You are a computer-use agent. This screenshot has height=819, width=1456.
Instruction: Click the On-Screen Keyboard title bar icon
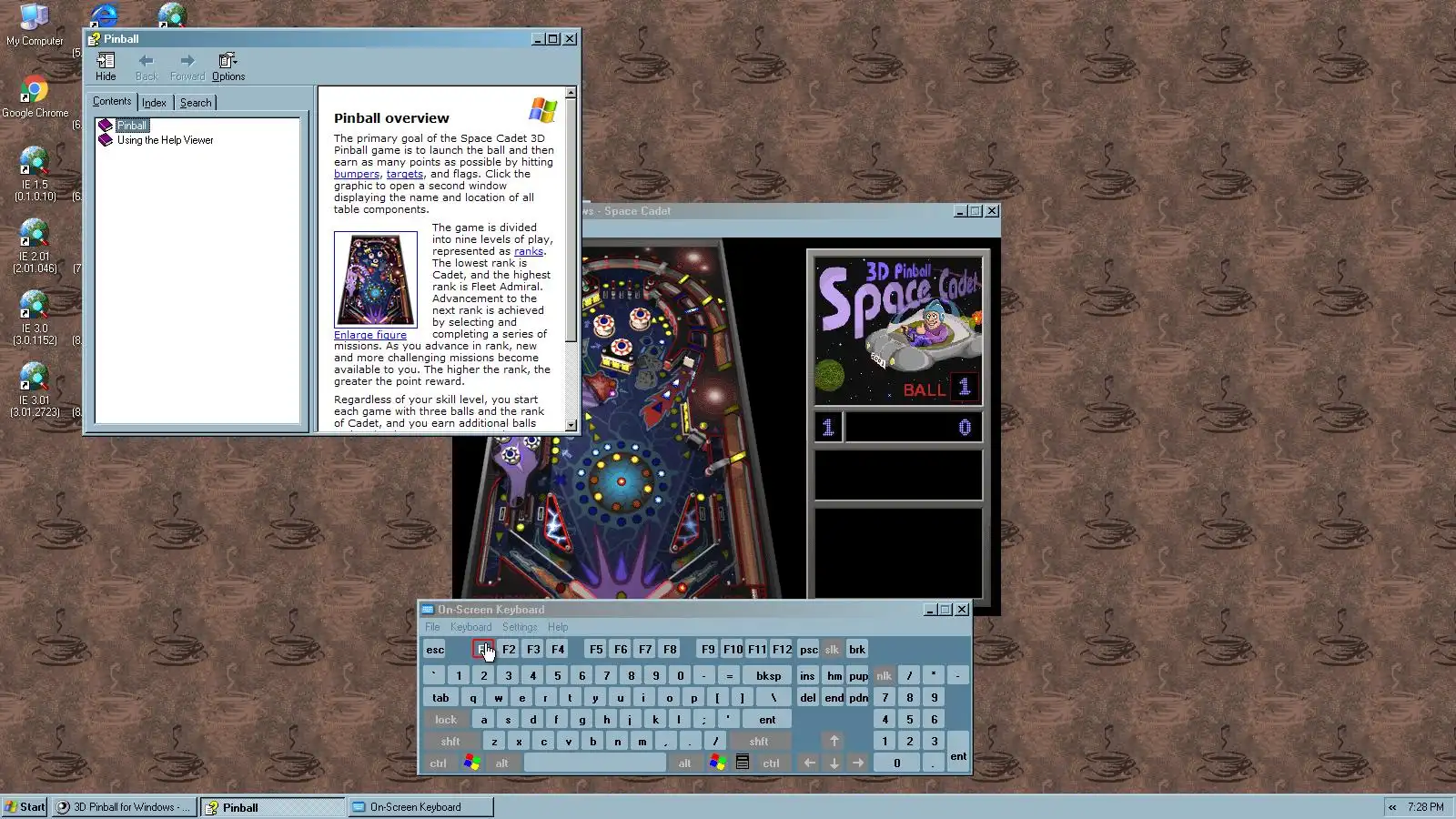click(428, 610)
